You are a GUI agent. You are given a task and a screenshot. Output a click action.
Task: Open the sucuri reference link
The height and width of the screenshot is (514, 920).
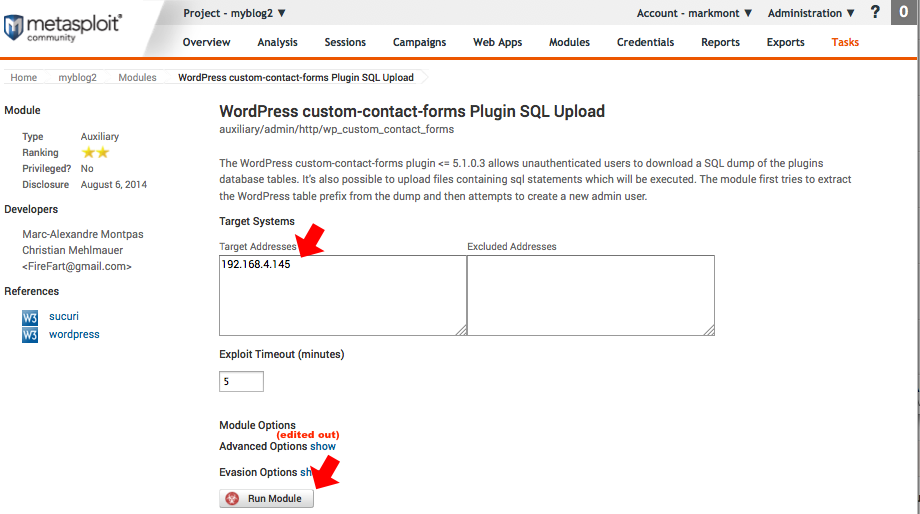tap(64, 317)
